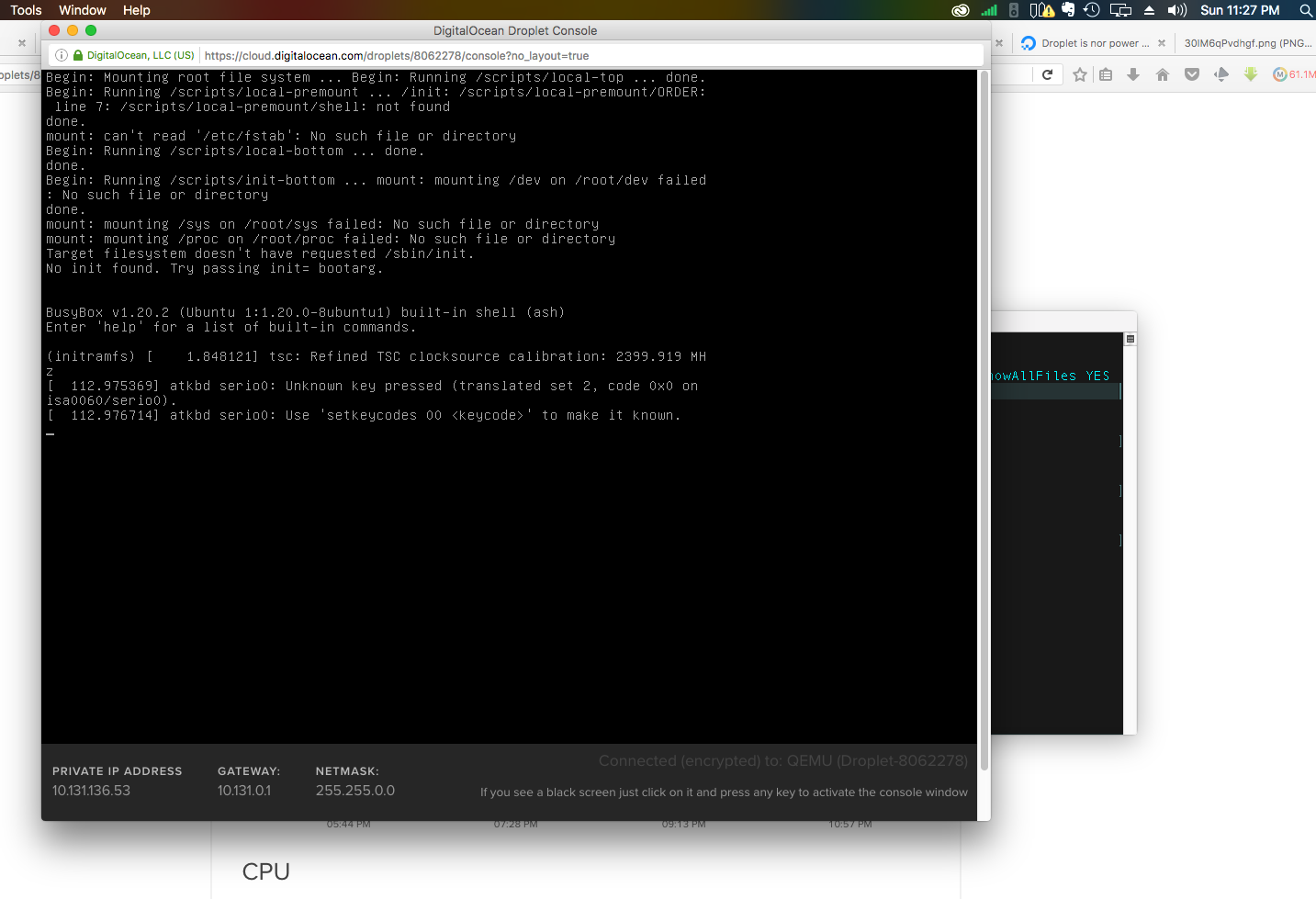
Task: Click the CPU heading in background page
Action: [266, 871]
